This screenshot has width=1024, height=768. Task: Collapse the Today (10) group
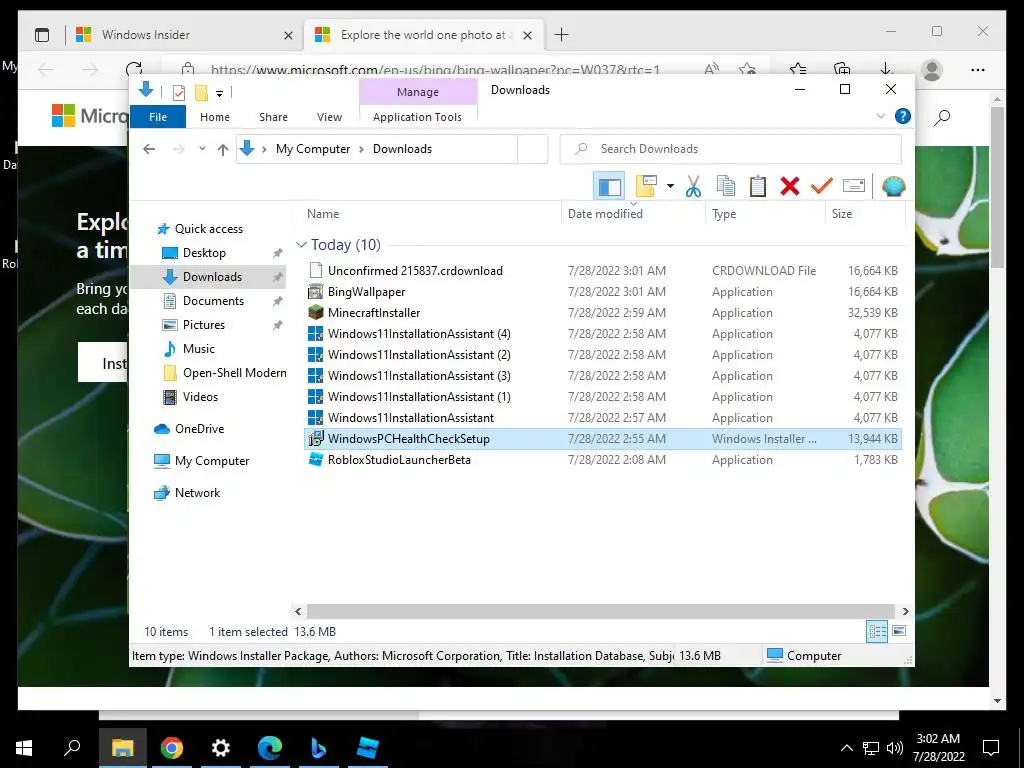pos(301,245)
